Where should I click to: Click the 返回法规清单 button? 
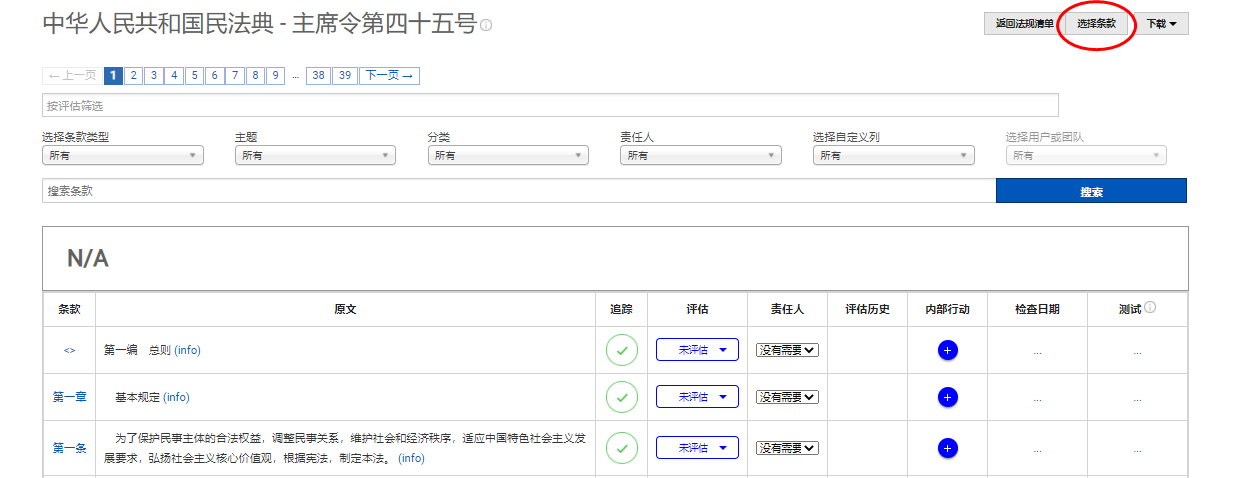tap(1024, 23)
